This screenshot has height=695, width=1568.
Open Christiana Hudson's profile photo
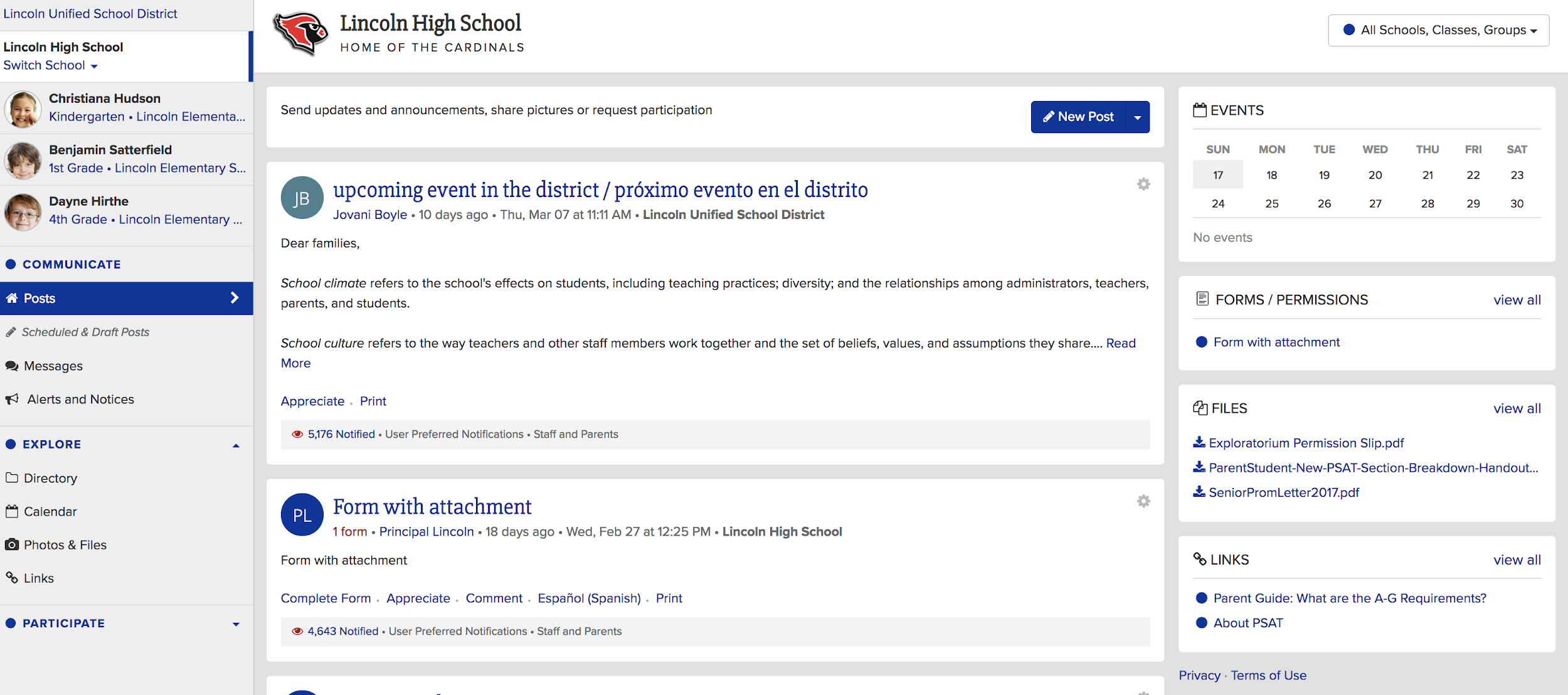[23, 108]
